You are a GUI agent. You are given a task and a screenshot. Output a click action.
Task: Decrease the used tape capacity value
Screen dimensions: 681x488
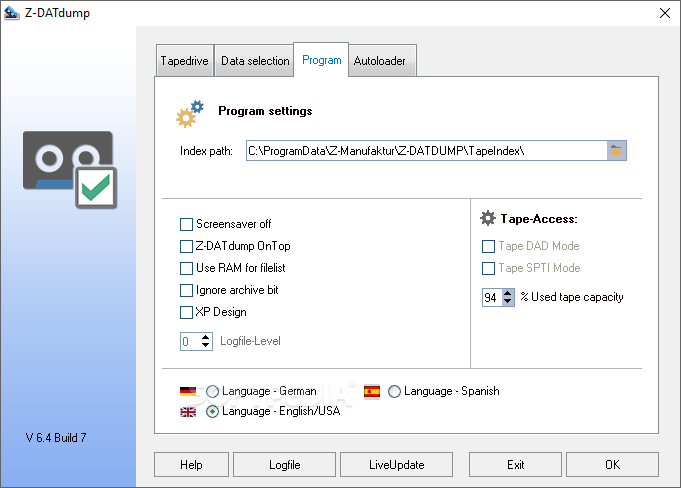point(508,301)
